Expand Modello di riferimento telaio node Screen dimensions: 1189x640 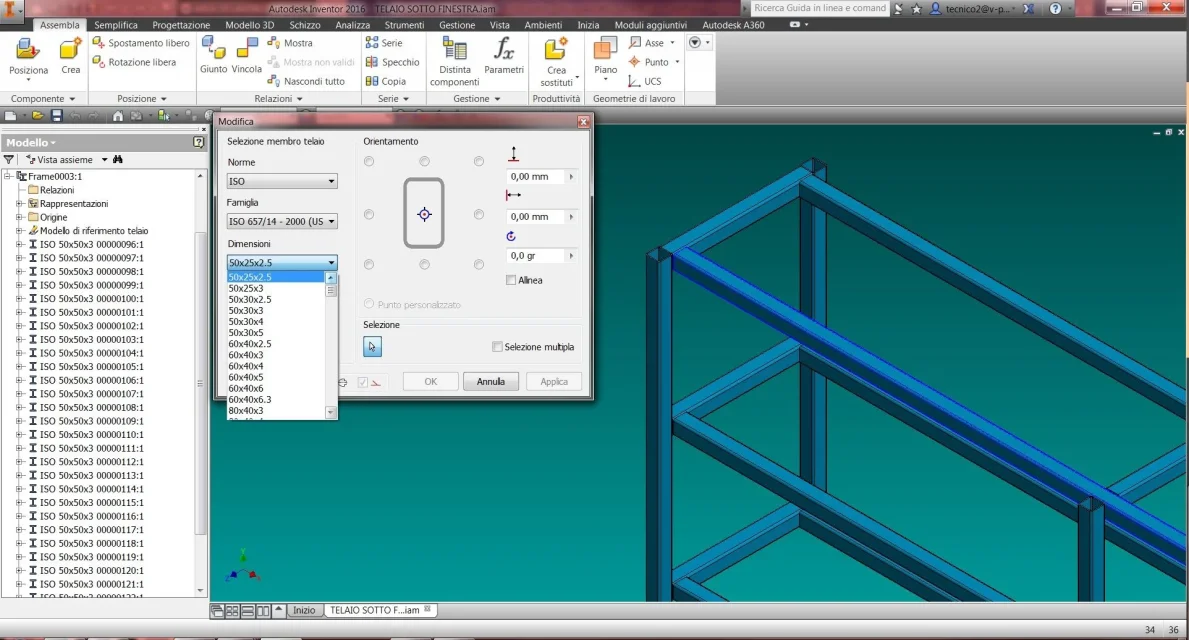[20, 231]
